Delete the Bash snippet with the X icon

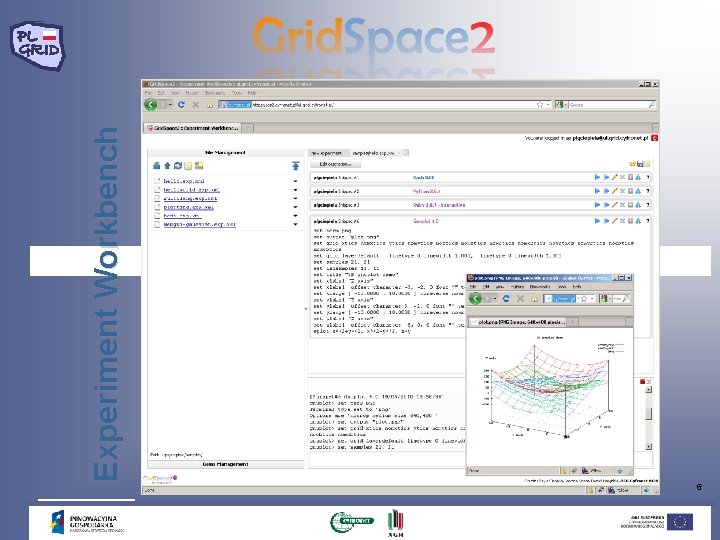[x=623, y=177]
